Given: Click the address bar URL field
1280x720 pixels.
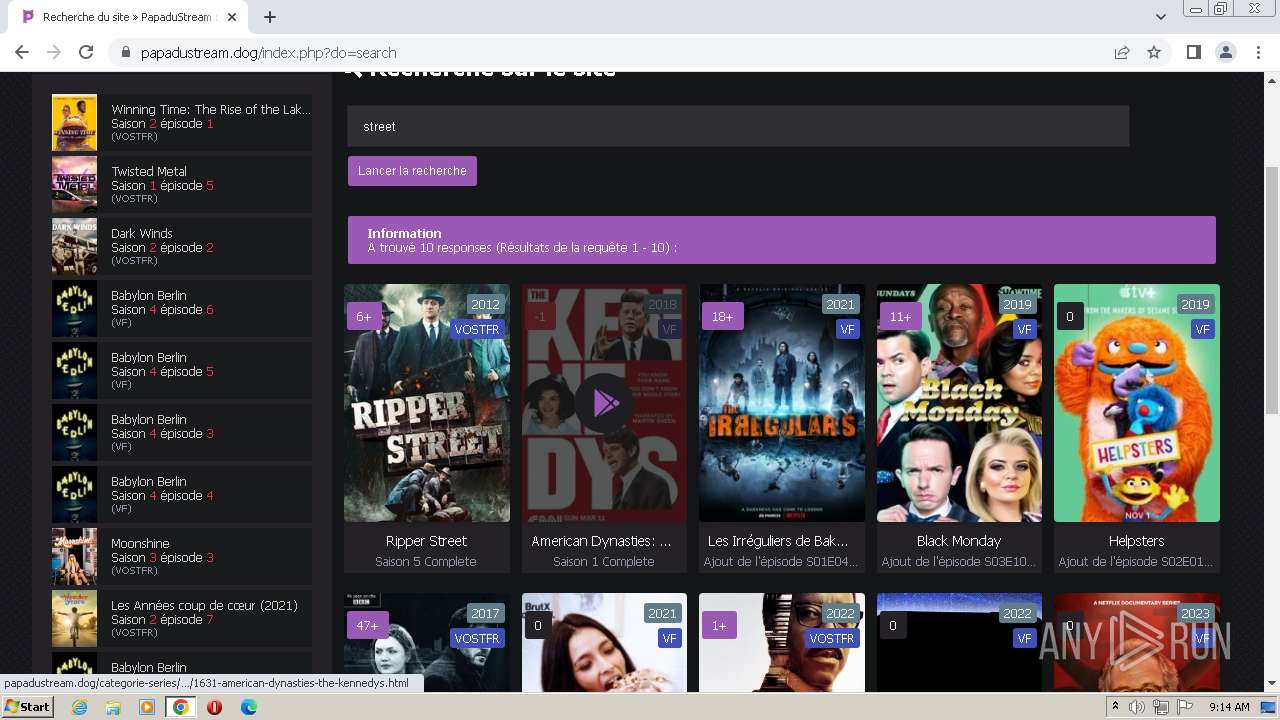Looking at the screenshot, I should (620, 52).
